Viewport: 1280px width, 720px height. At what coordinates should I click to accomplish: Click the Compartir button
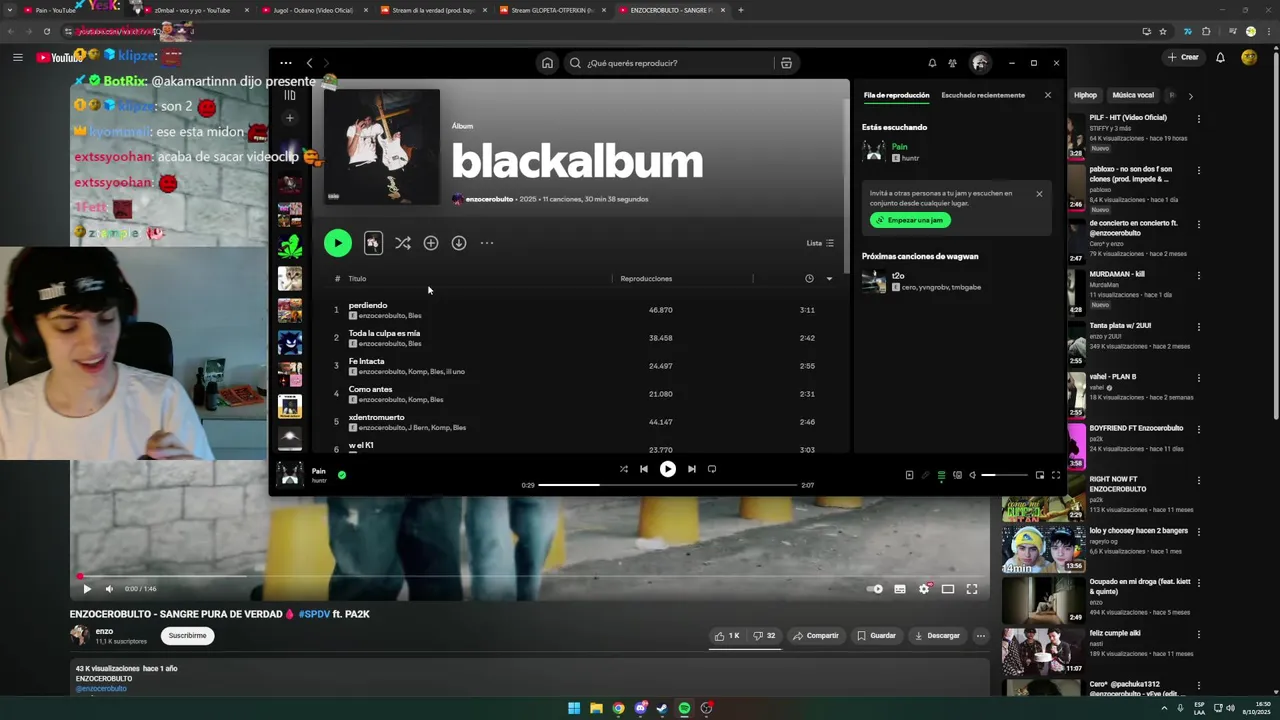tap(816, 635)
